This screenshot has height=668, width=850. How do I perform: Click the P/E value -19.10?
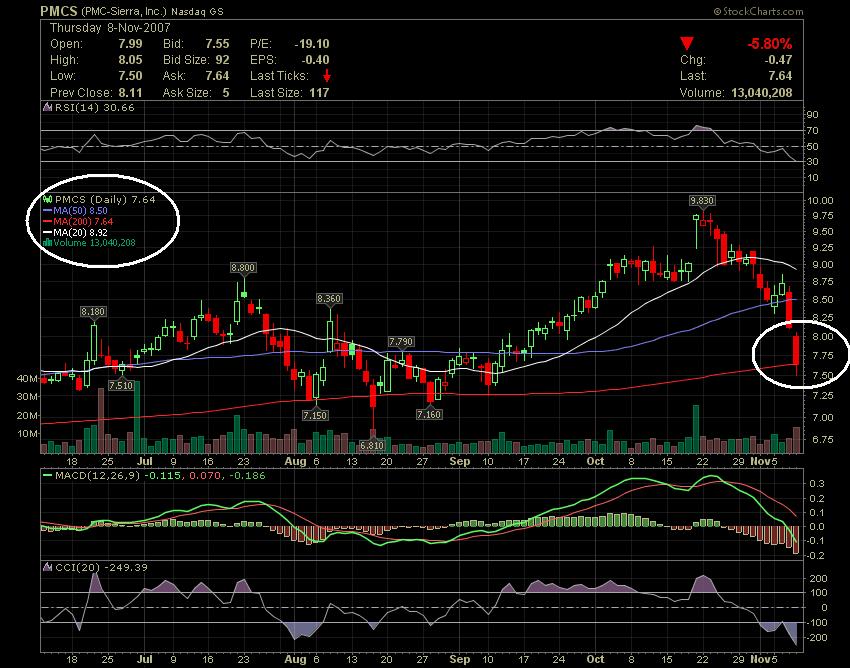(312, 44)
